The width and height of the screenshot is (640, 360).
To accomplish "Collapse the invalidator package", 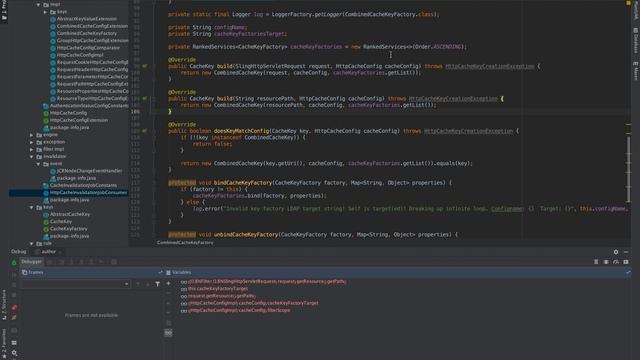I will [31, 157].
